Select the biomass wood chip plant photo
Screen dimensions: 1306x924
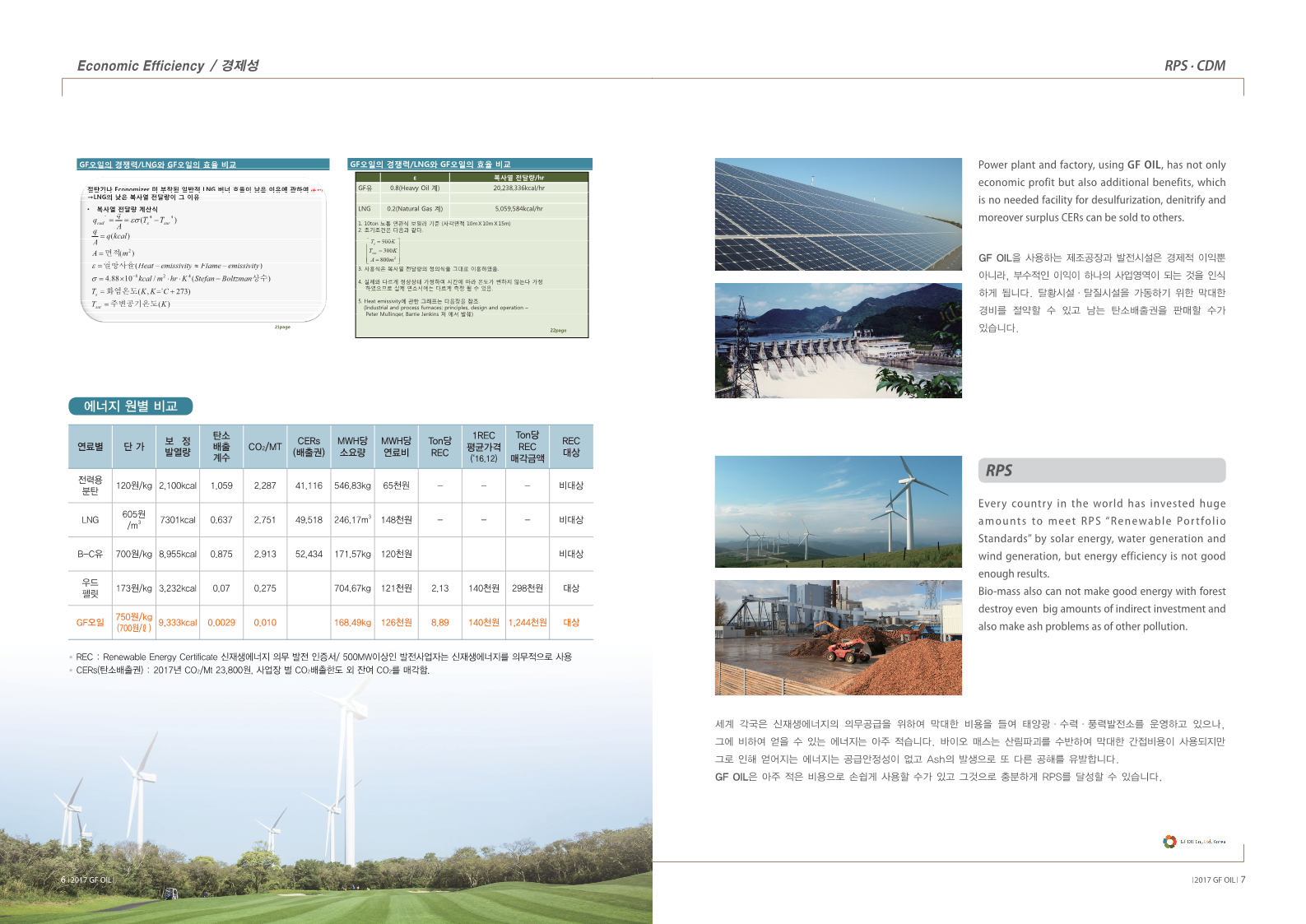[838, 638]
